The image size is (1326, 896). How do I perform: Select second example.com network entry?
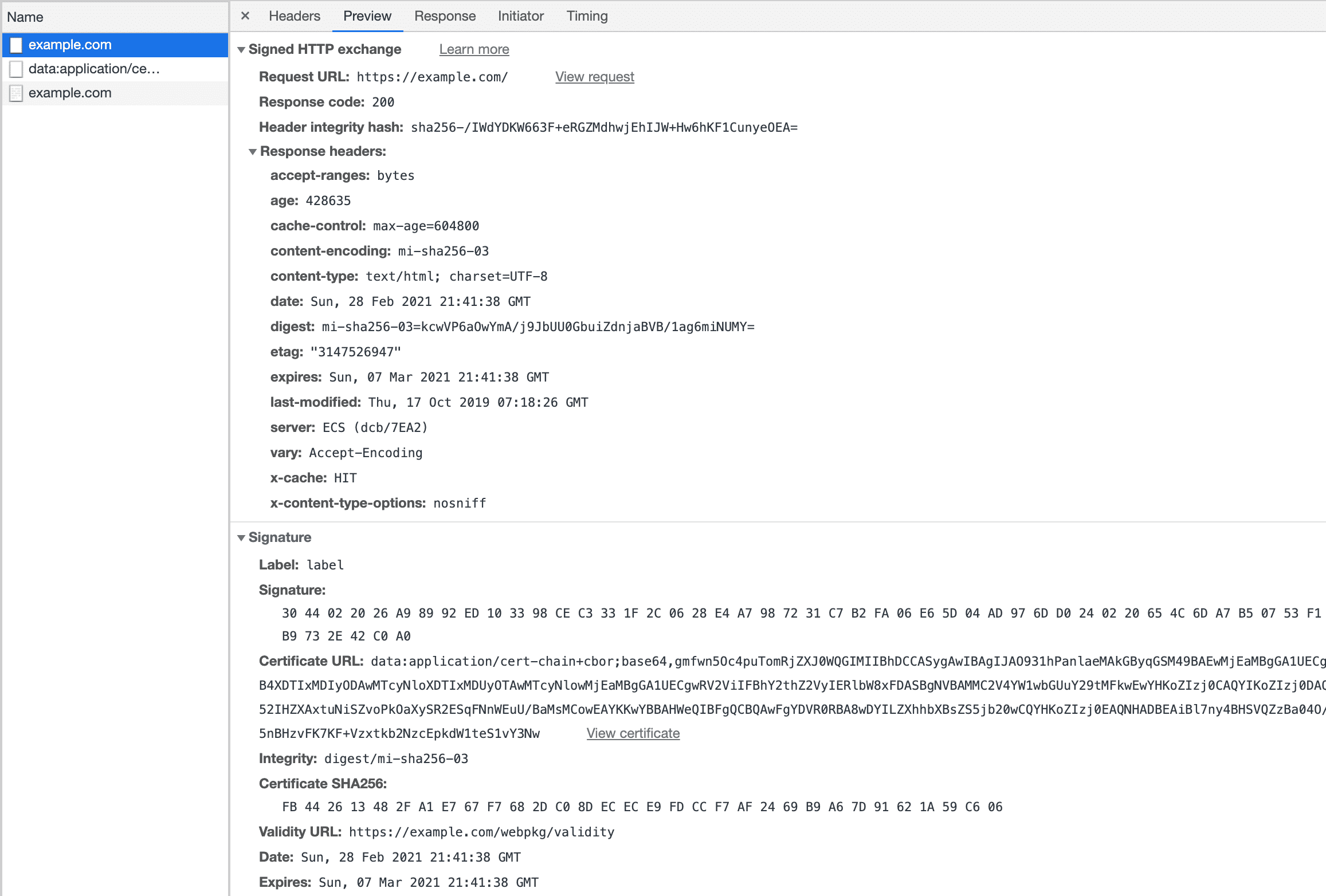[x=70, y=93]
